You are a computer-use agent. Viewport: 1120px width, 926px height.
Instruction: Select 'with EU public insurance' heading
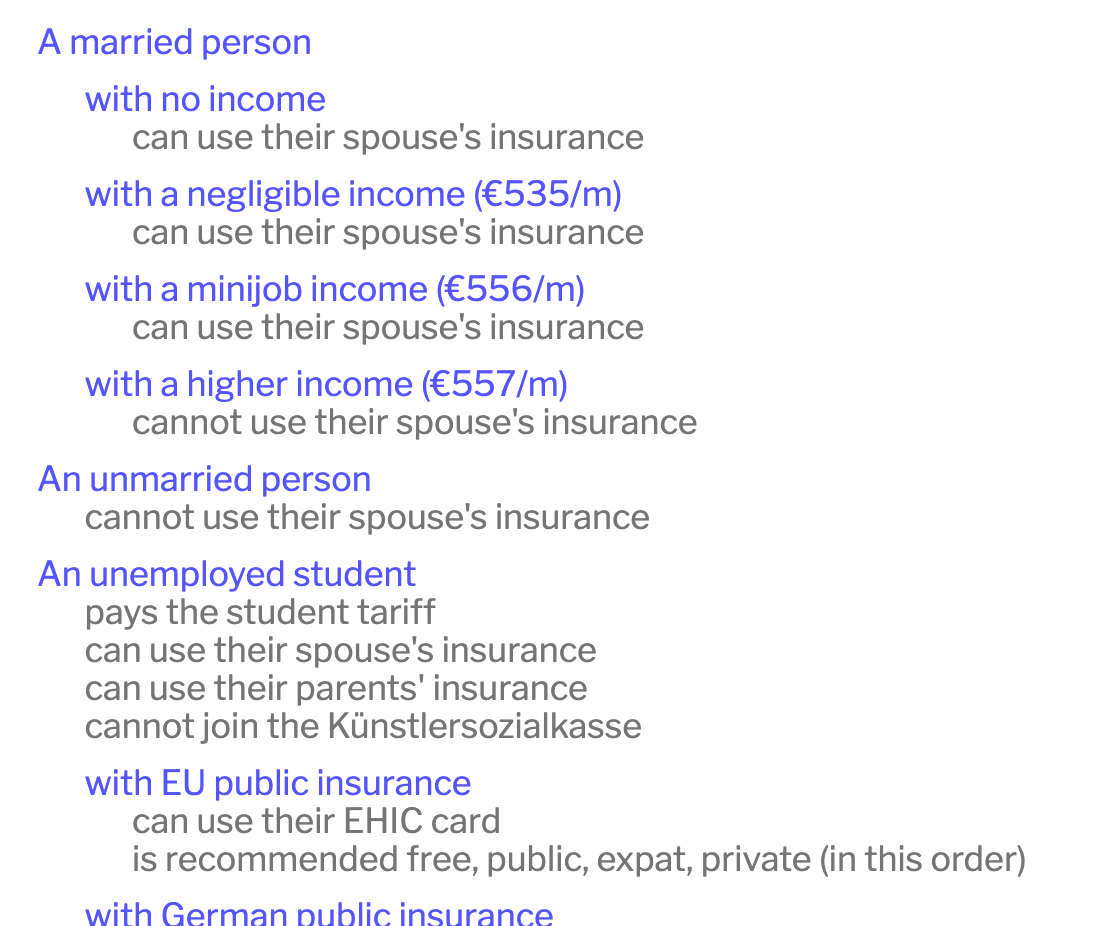(278, 783)
